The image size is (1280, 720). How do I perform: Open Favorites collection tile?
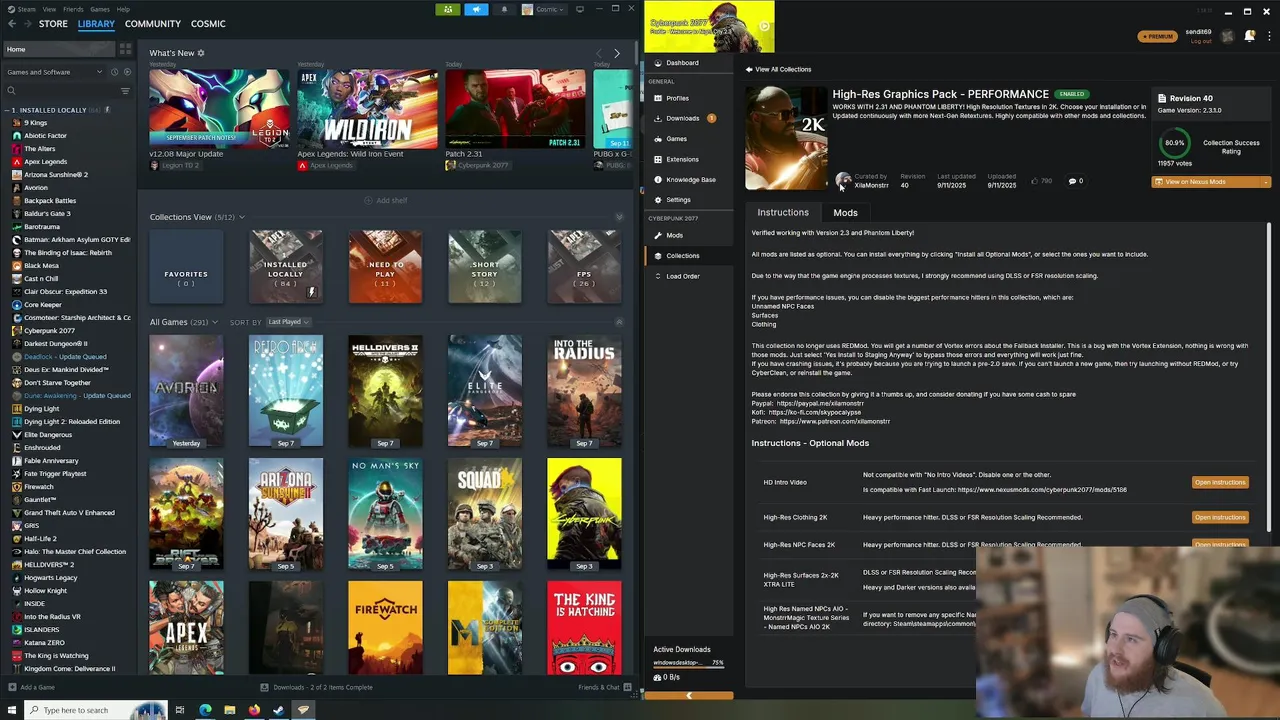186,266
